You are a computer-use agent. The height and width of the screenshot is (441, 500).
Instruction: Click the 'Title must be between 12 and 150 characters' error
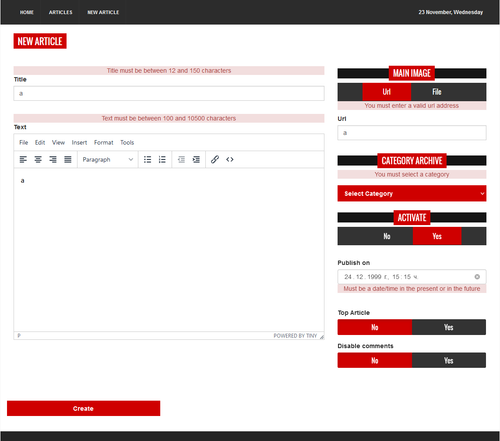pyautogui.click(x=169, y=71)
